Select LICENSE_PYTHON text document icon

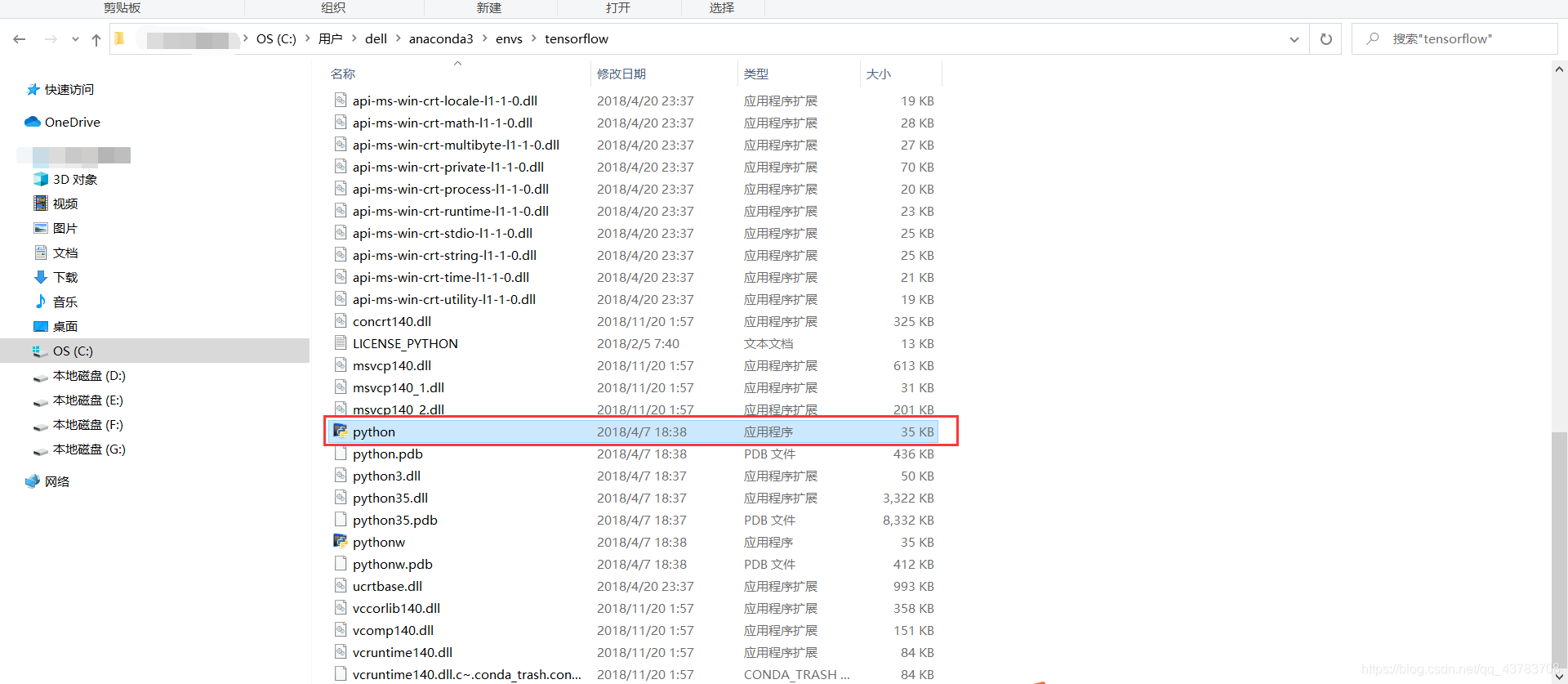click(341, 342)
